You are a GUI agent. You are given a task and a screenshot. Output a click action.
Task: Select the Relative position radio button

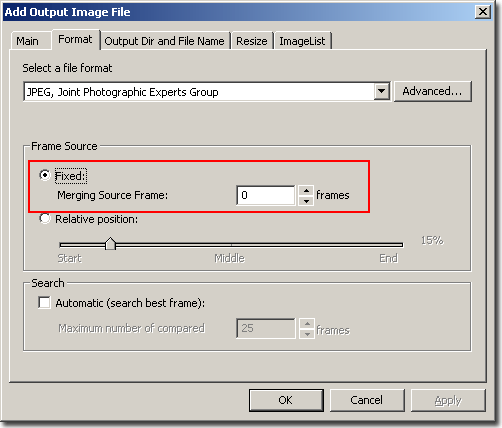coord(45,219)
